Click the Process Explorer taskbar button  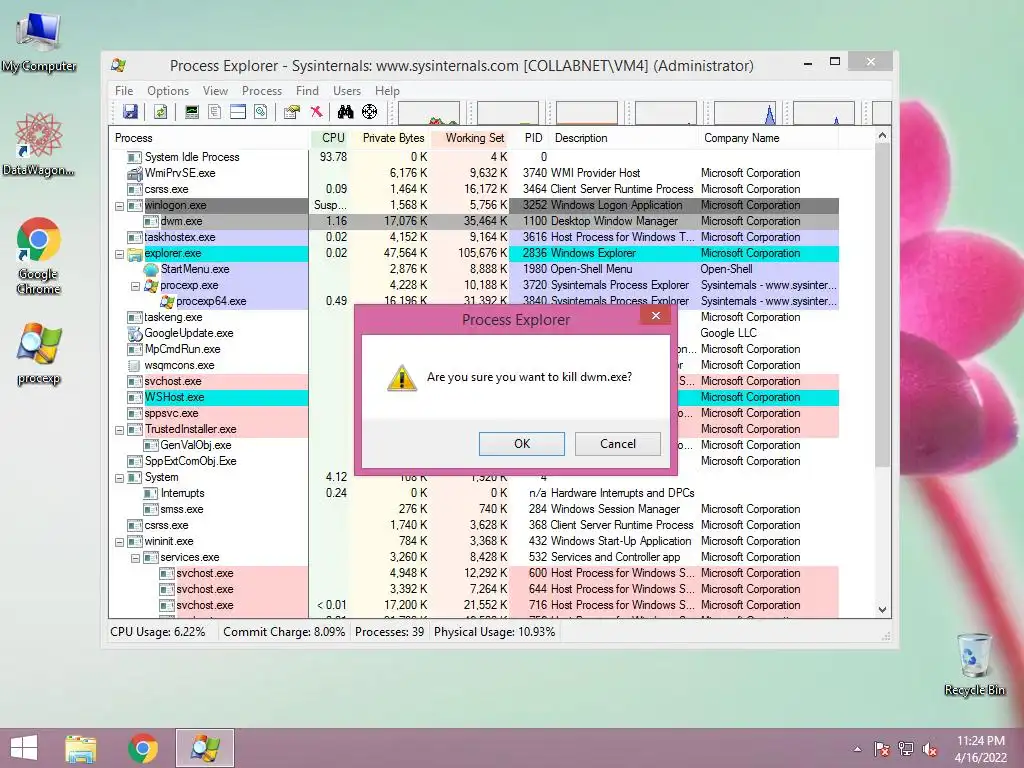204,748
